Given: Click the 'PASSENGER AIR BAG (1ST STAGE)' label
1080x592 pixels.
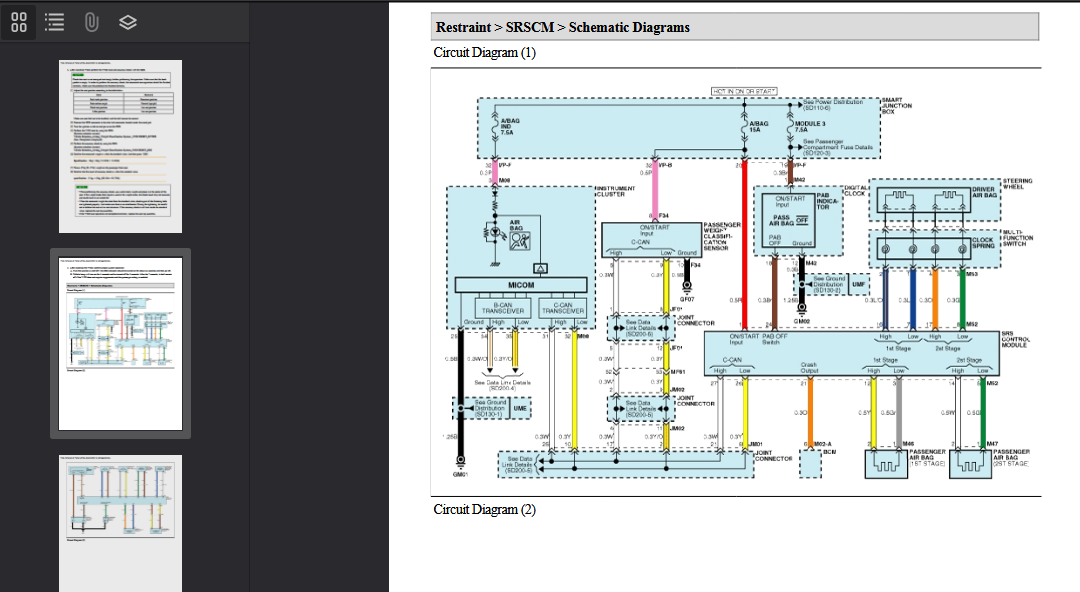Looking at the screenshot, I should [927, 458].
